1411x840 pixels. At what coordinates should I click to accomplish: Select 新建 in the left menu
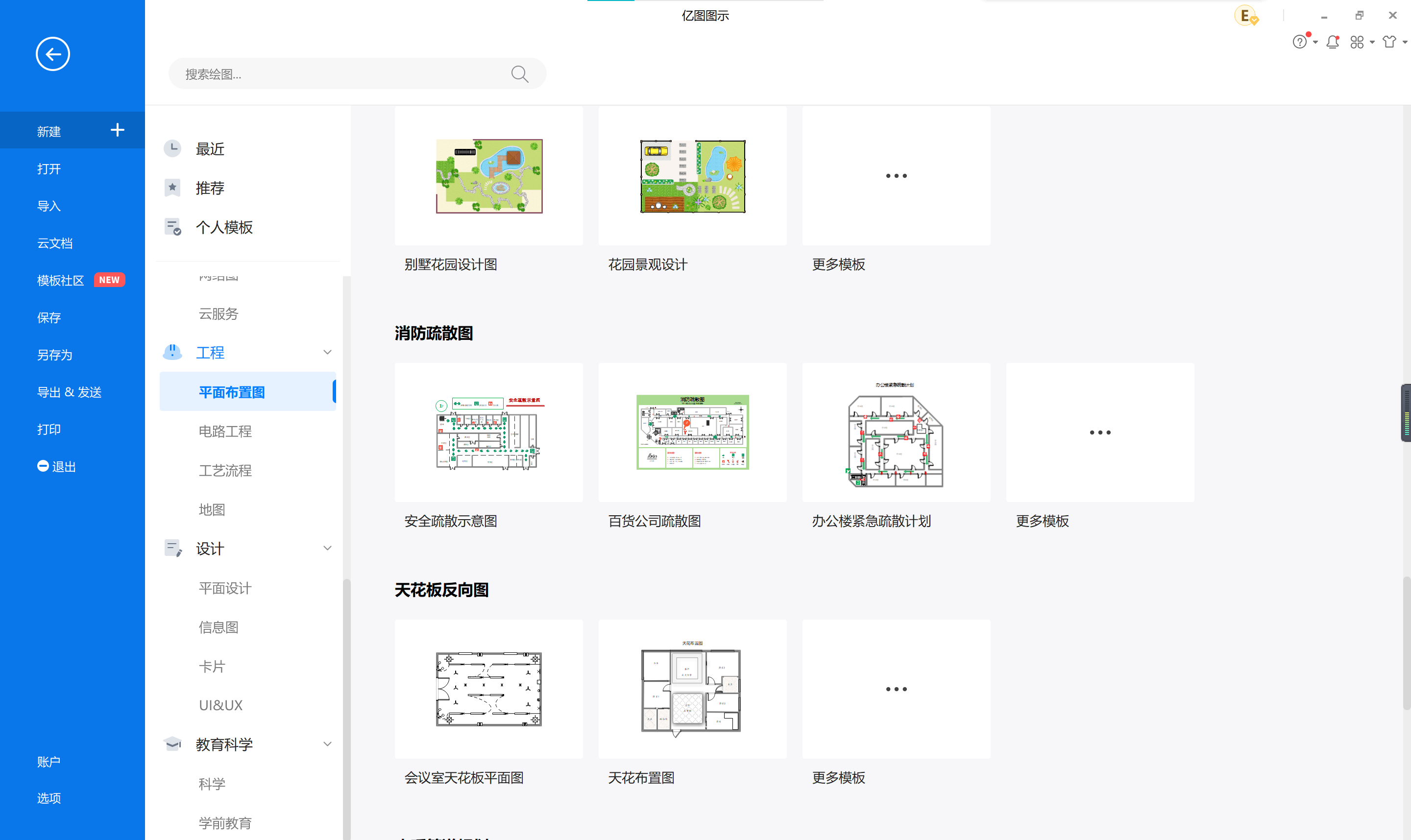[73, 131]
